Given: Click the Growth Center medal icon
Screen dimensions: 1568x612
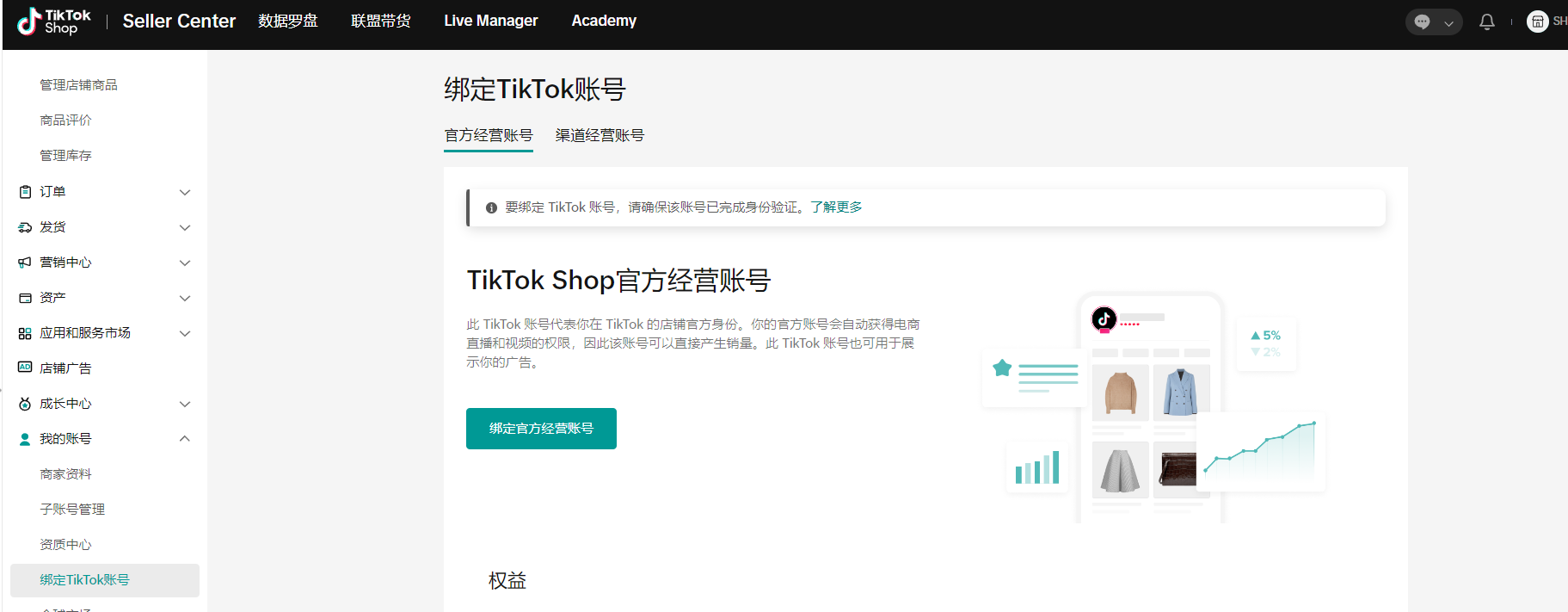Looking at the screenshot, I should click(25, 404).
